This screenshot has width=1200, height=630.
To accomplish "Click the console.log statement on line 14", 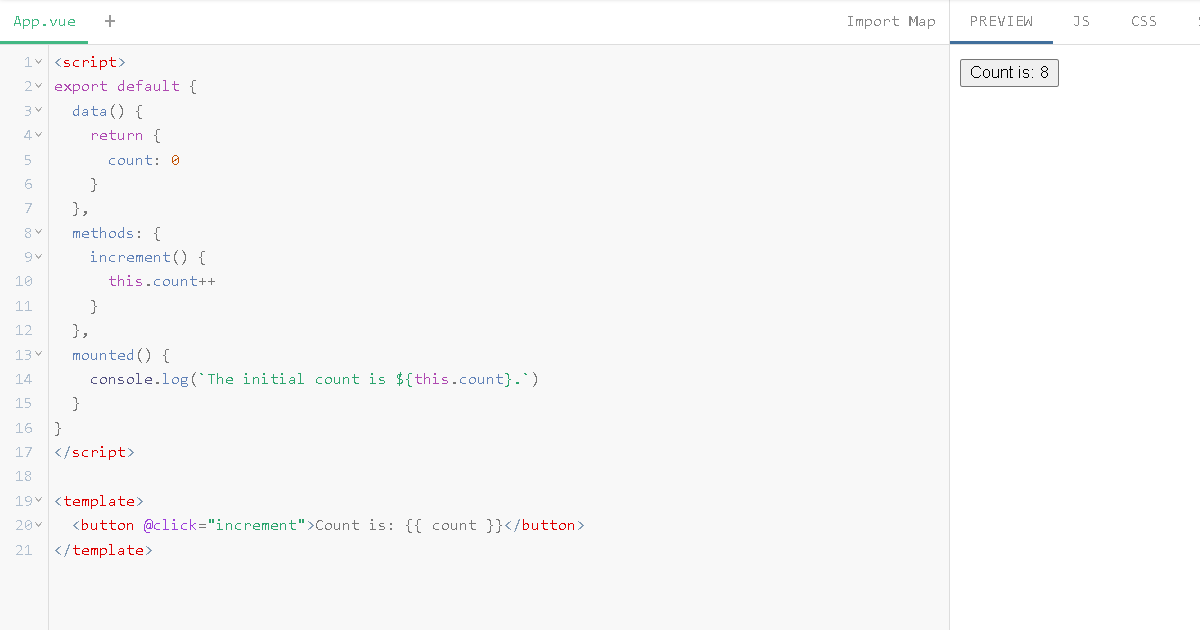I will [315, 379].
